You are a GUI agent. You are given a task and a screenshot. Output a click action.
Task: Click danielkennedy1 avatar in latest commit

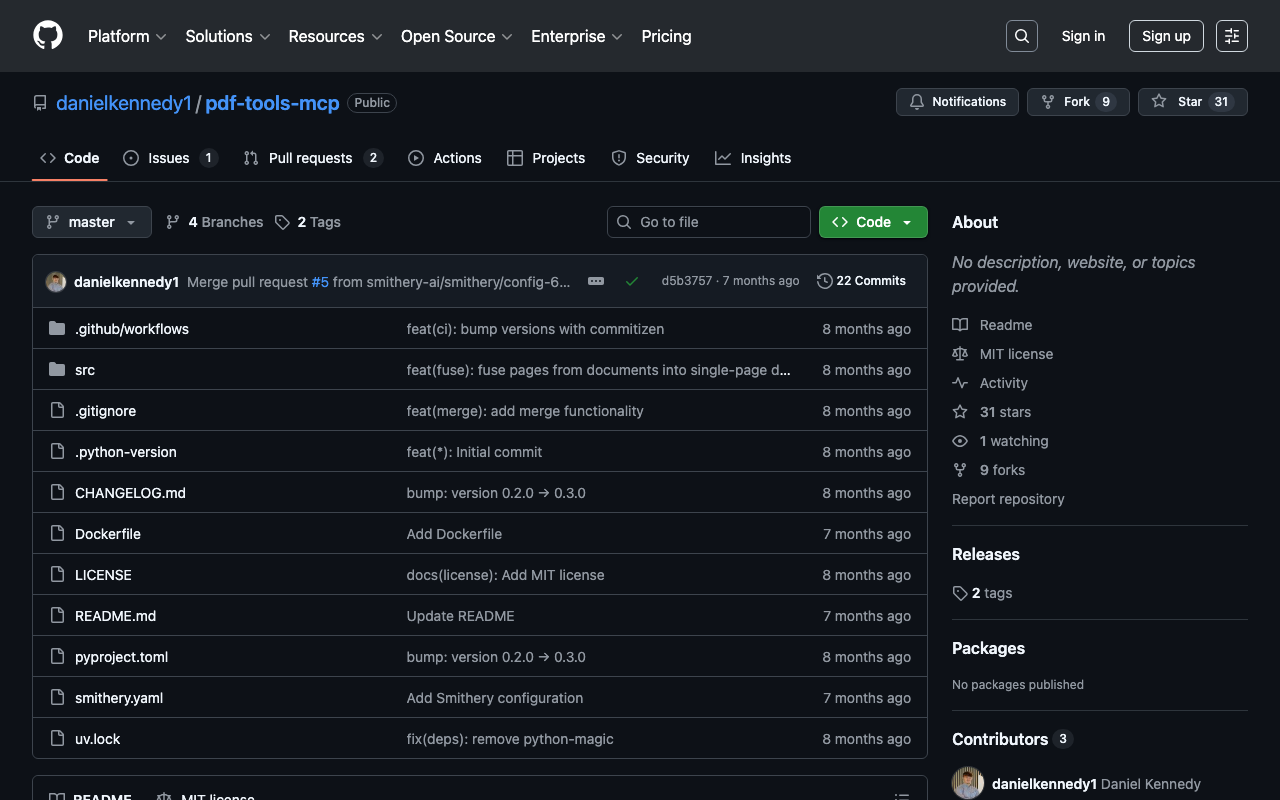point(56,282)
